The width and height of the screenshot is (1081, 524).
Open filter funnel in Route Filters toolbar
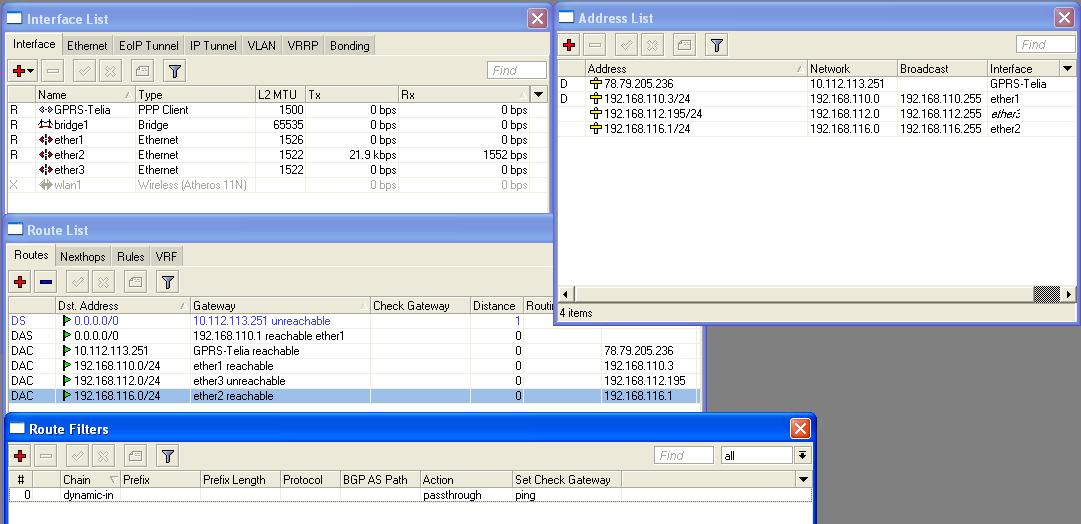coord(168,455)
